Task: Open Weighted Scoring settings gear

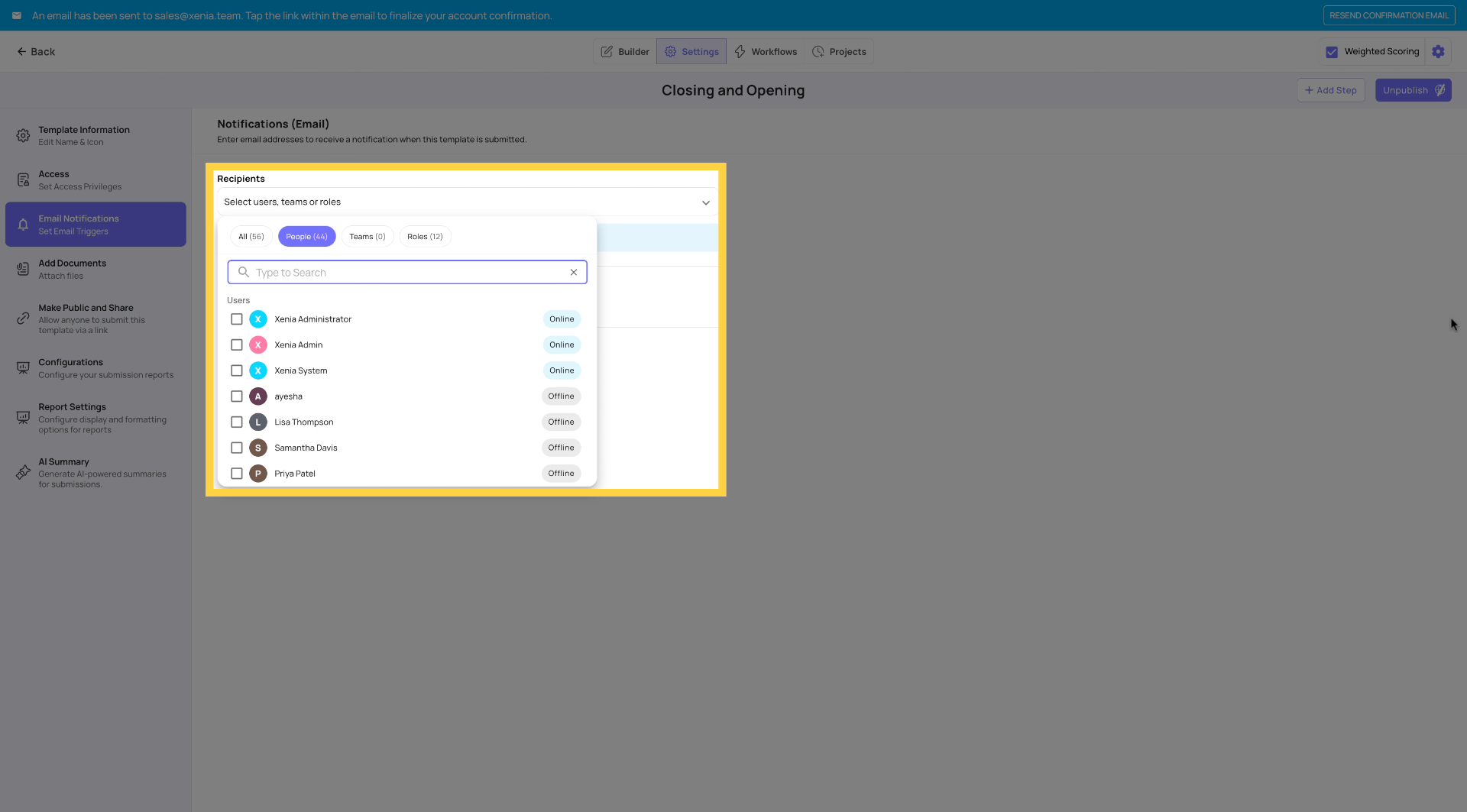Action: pos(1438,52)
